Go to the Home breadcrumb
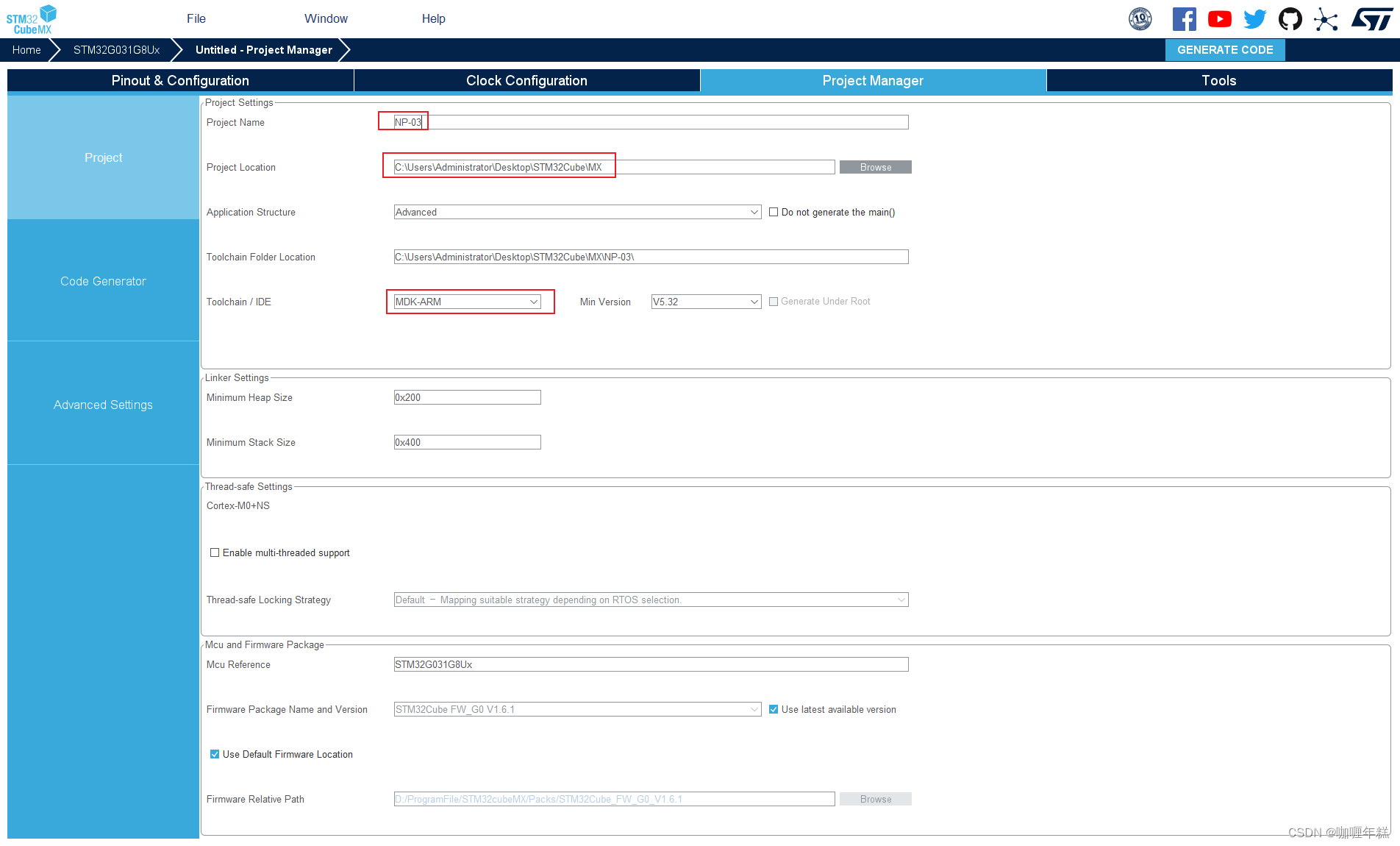1400x846 pixels. 26,50
